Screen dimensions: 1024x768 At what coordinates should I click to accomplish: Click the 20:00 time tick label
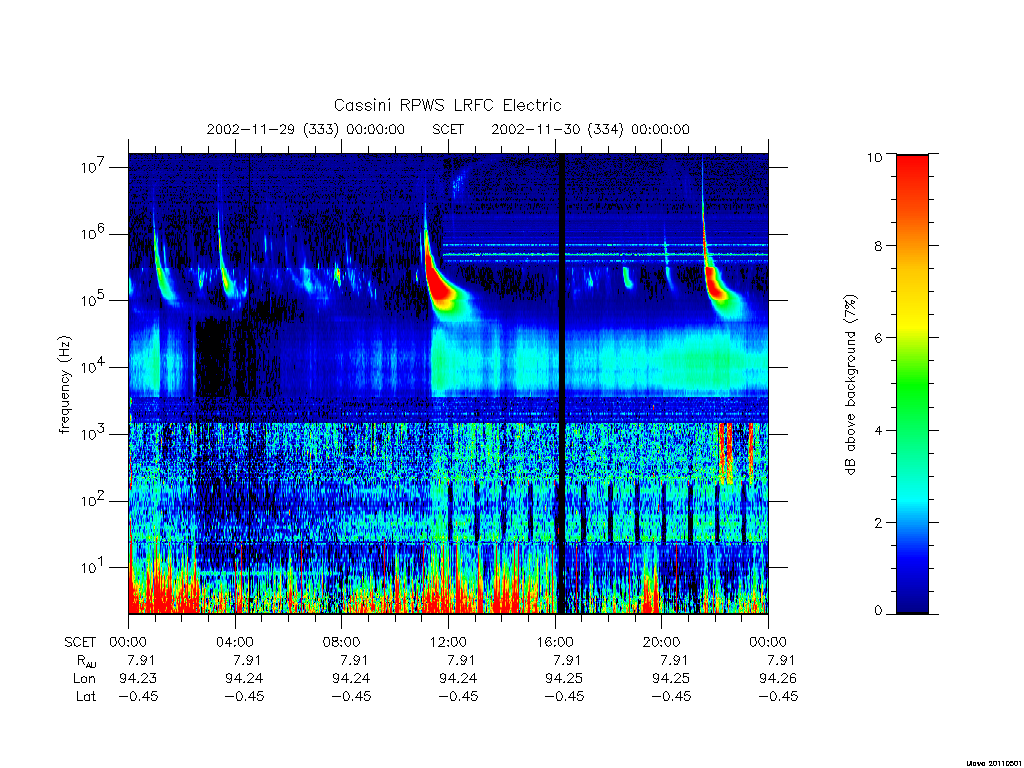click(x=661, y=643)
